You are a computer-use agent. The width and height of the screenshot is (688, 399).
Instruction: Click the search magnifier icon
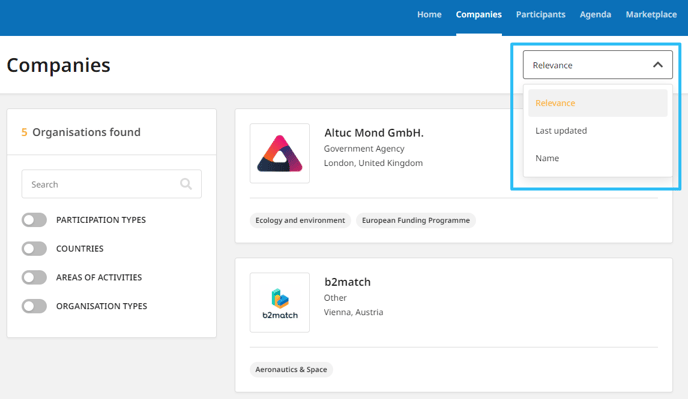click(x=186, y=184)
